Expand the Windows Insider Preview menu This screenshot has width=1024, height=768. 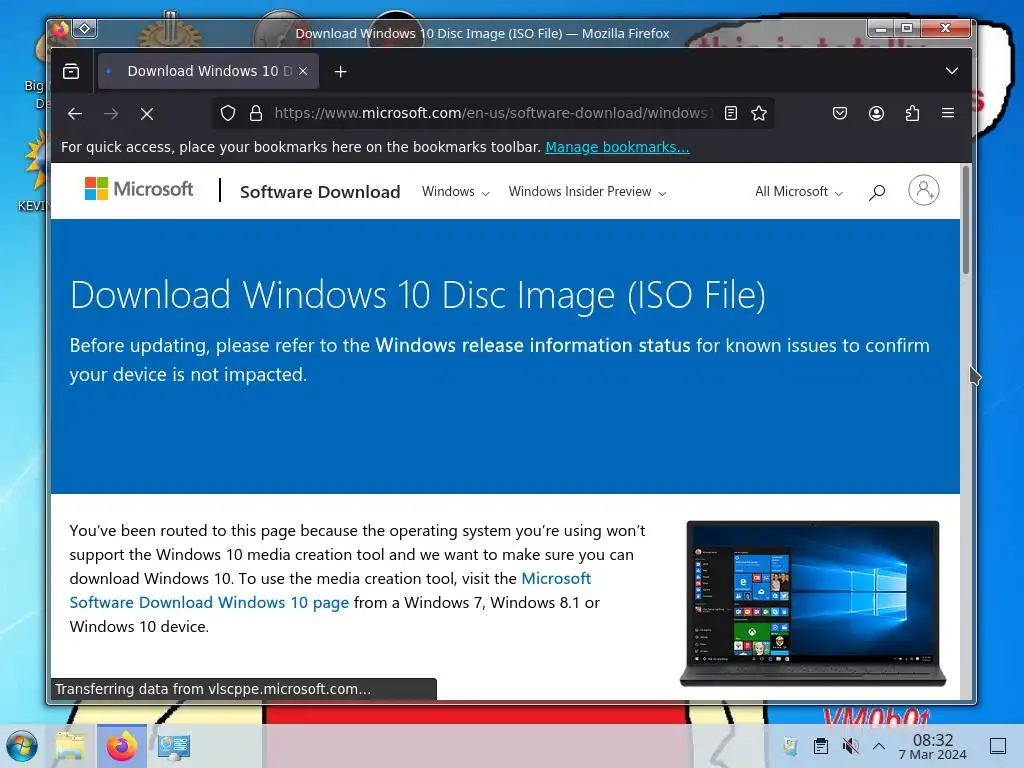tap(587, 192)
